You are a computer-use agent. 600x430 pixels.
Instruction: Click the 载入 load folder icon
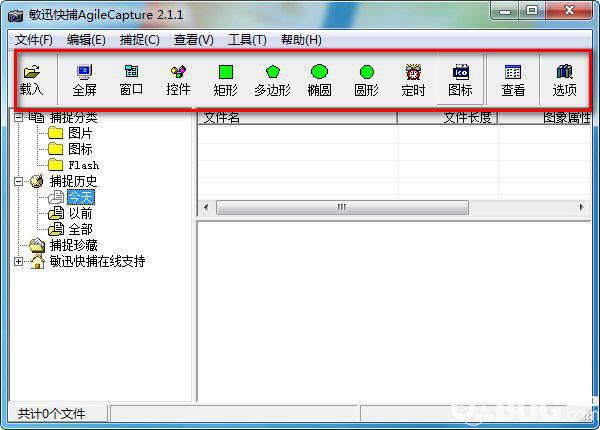click(32, 72)
